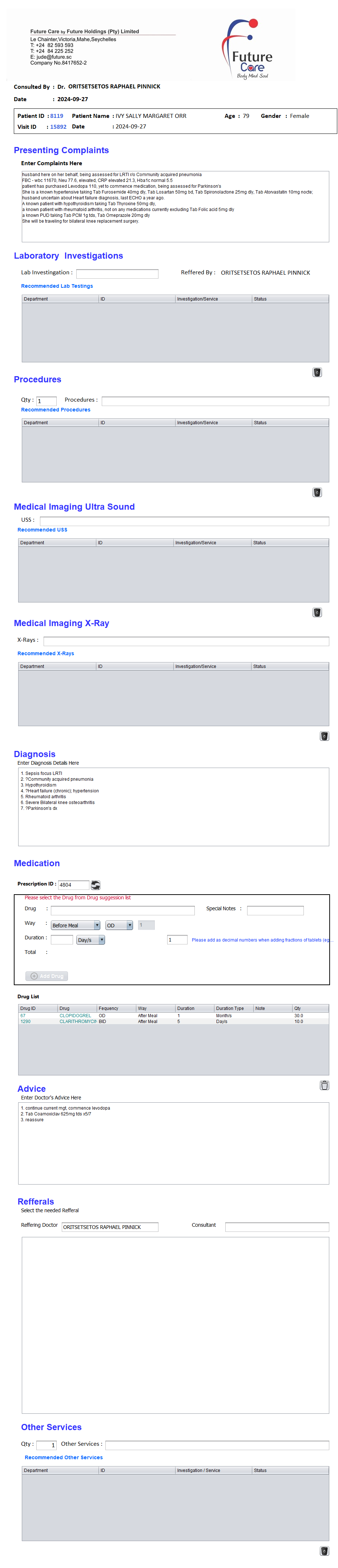The width and height of the screenshot is (338, 1568).
Task: Click the delete icon under Laboratory Investigations table
Action: click(x=317, y=372)
